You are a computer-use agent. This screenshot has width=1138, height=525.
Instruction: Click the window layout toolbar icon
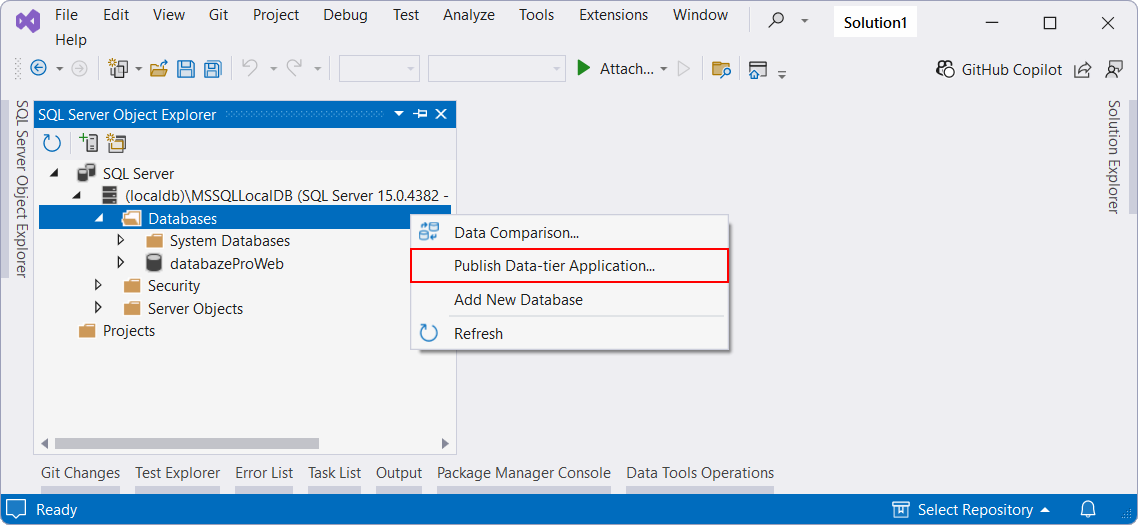coord(758,69)
